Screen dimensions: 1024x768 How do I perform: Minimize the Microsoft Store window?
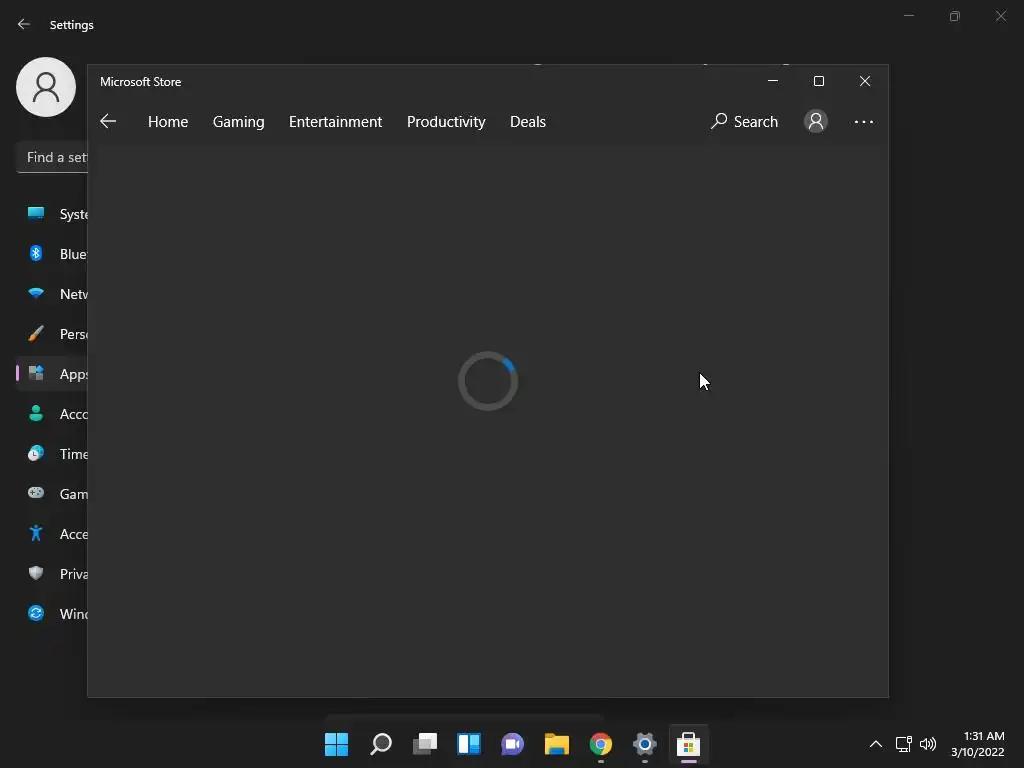773,81
